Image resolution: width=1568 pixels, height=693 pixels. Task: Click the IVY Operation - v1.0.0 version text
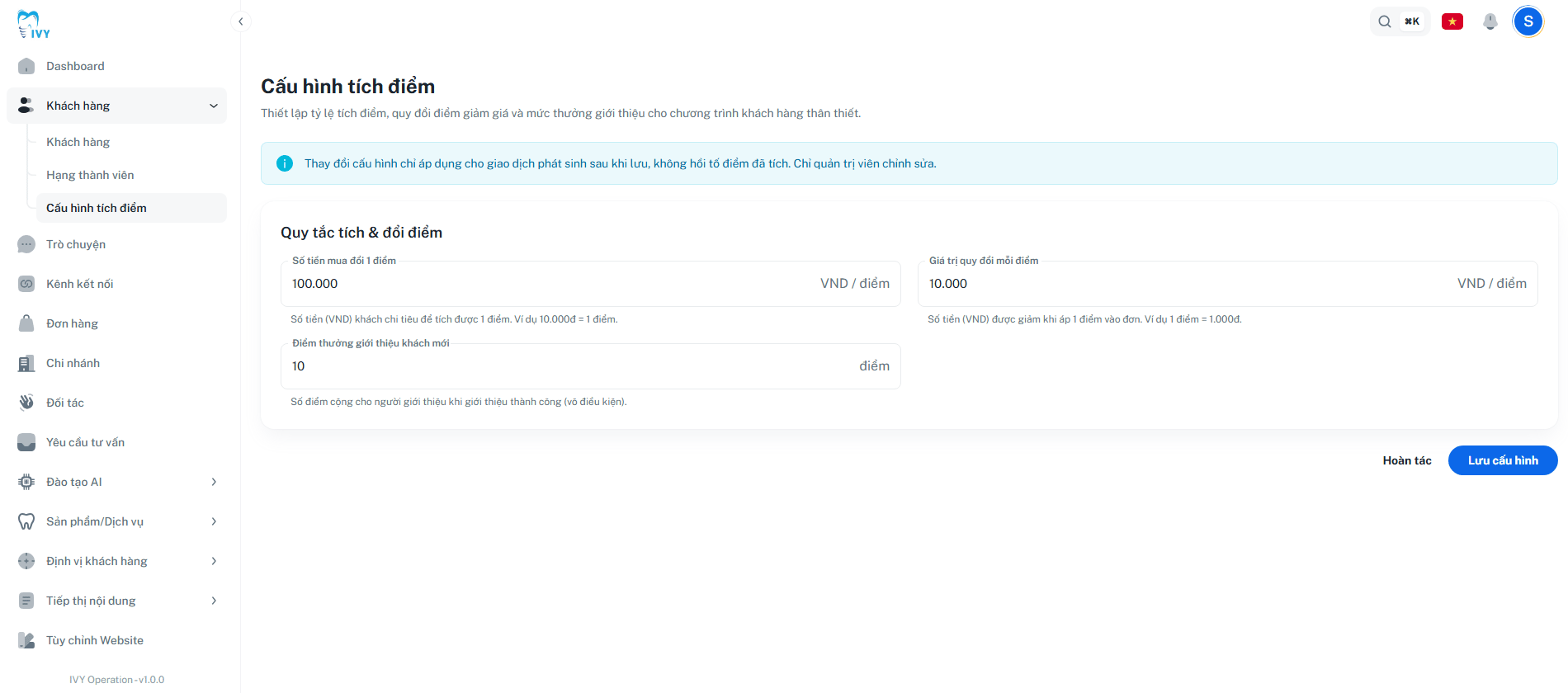tap(116, 680)
